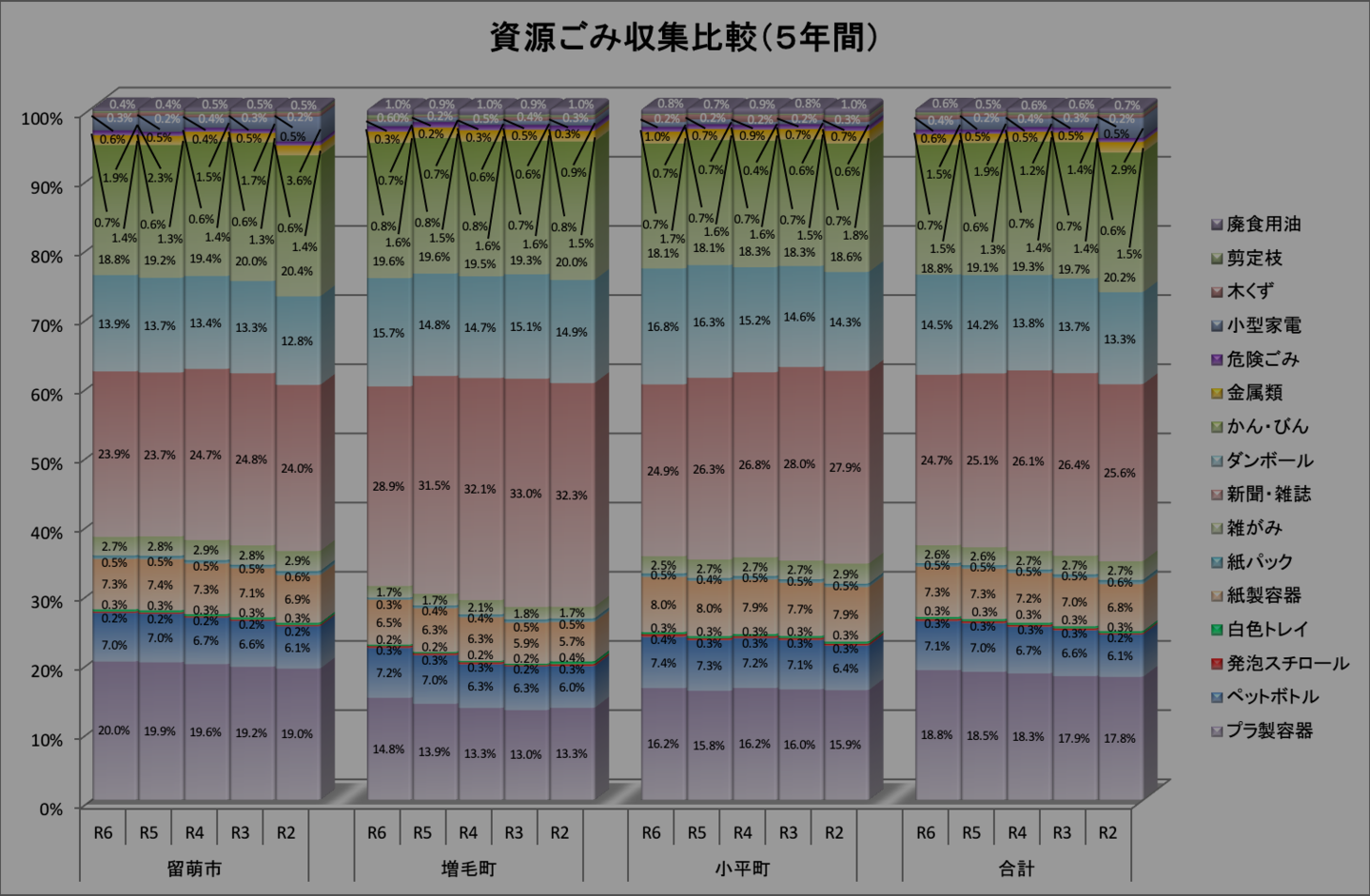Select the 28.0% data label in 小平町
The width and height of the screenshot is (1370, 896).
799,464
